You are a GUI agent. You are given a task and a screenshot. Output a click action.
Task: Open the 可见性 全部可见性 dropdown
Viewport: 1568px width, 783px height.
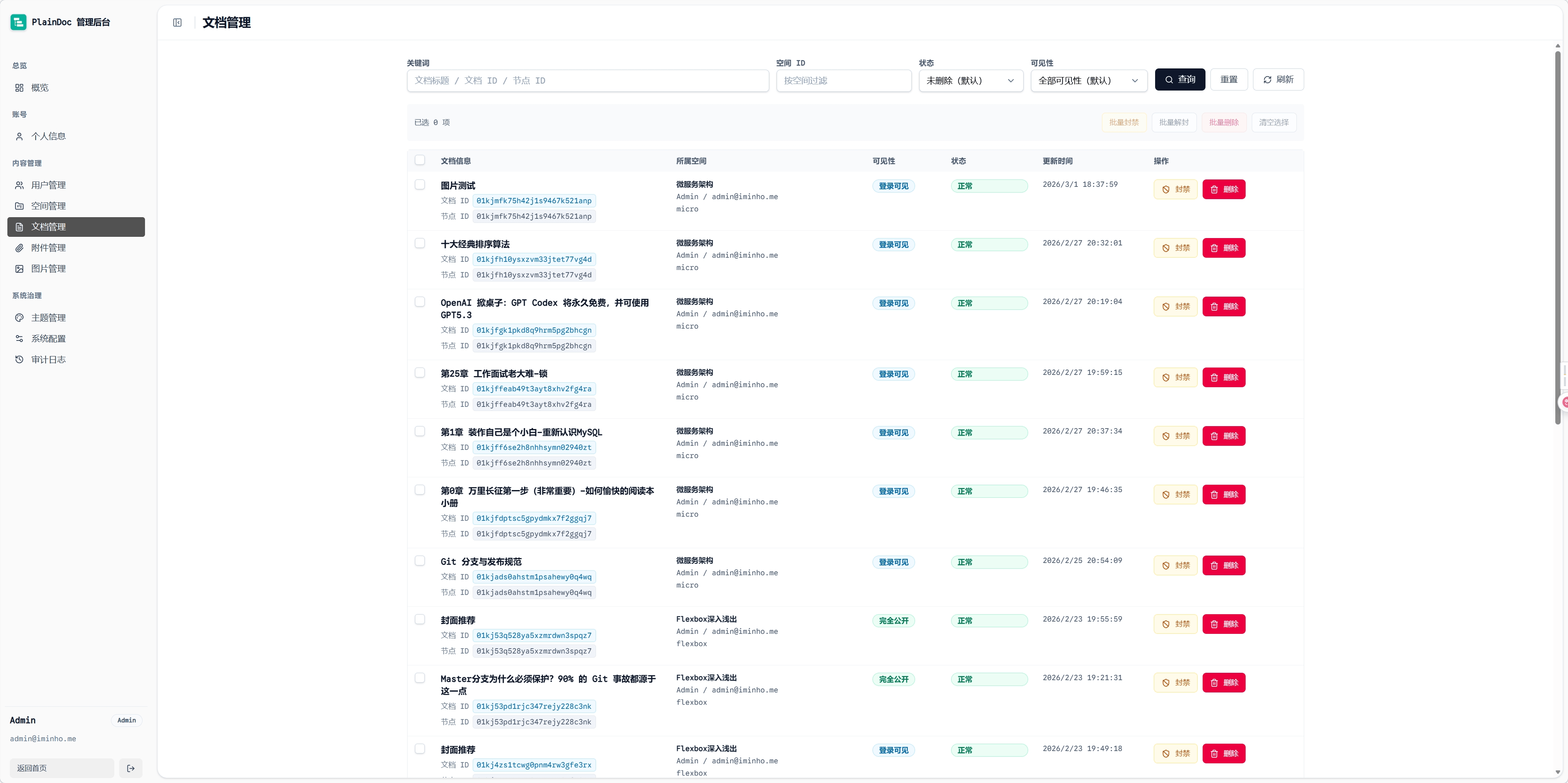[1089, 81]
